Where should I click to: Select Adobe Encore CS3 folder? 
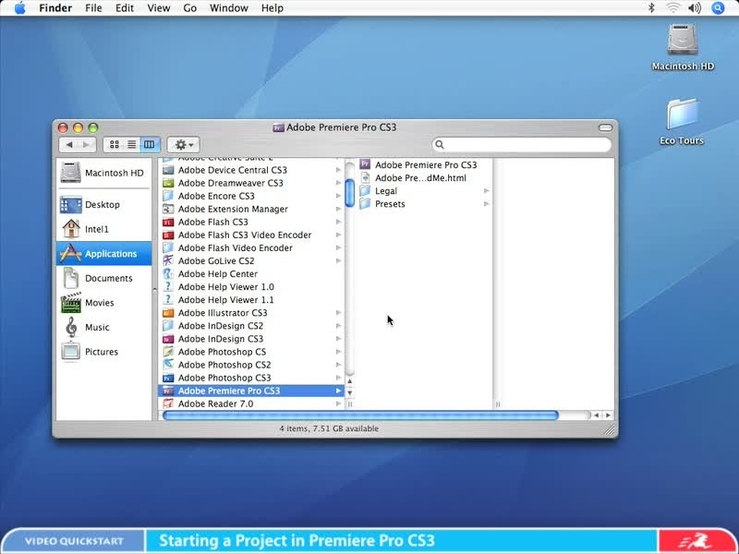[x=252, y=196]
